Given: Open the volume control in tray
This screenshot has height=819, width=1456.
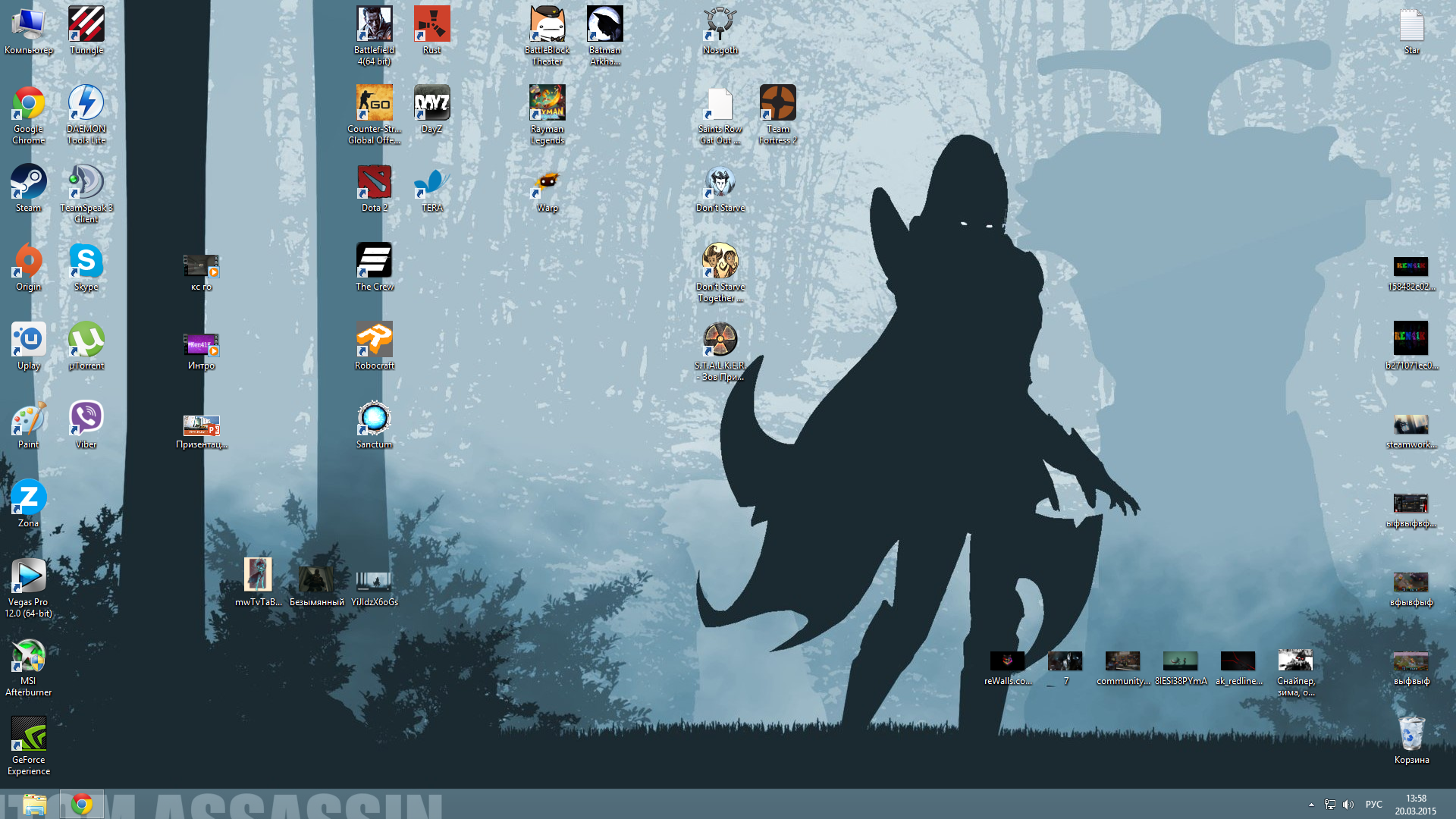Looking at the screenshot, I should [x=1348, y=805].
